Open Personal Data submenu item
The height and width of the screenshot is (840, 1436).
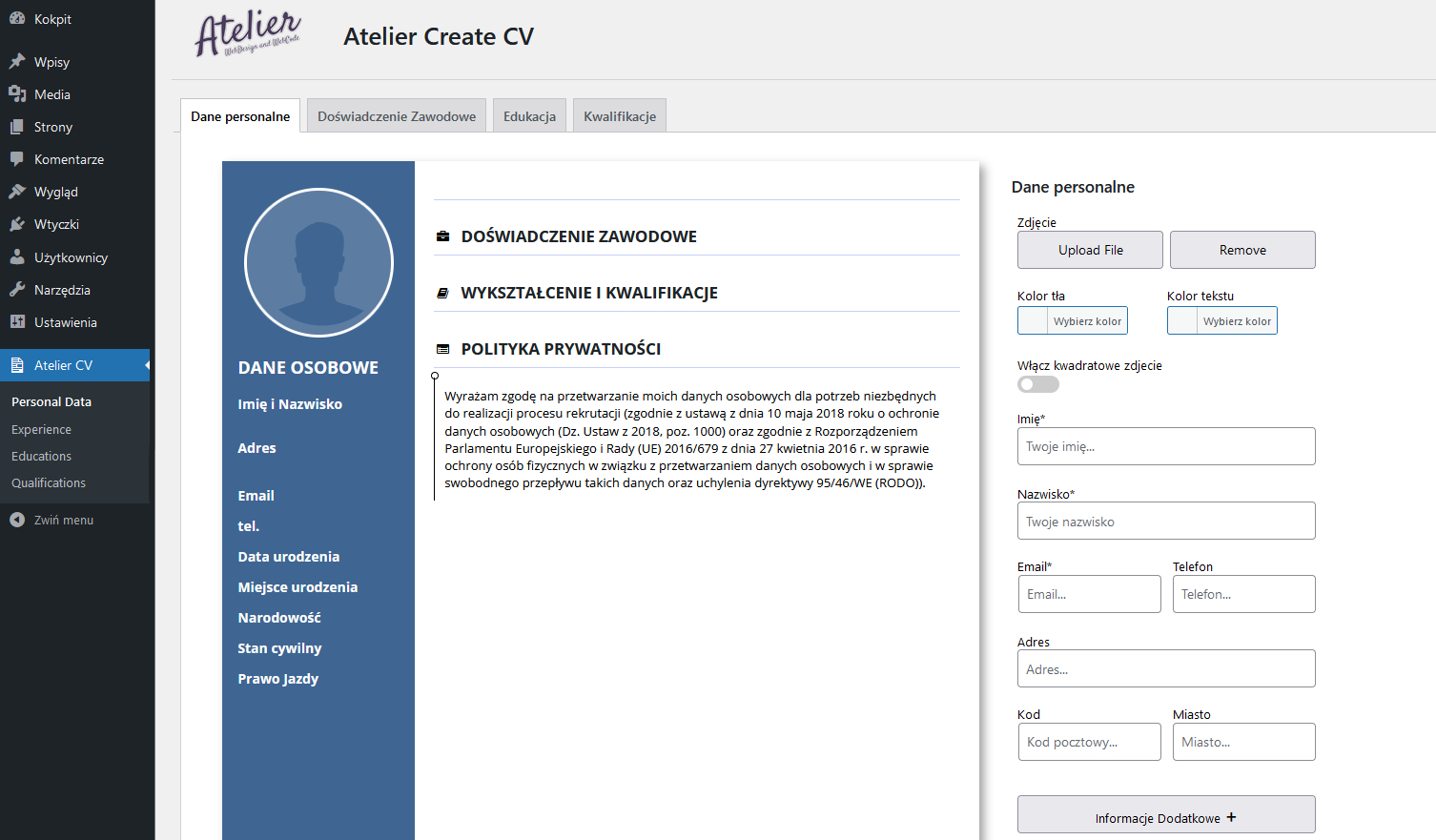[51, 401]
